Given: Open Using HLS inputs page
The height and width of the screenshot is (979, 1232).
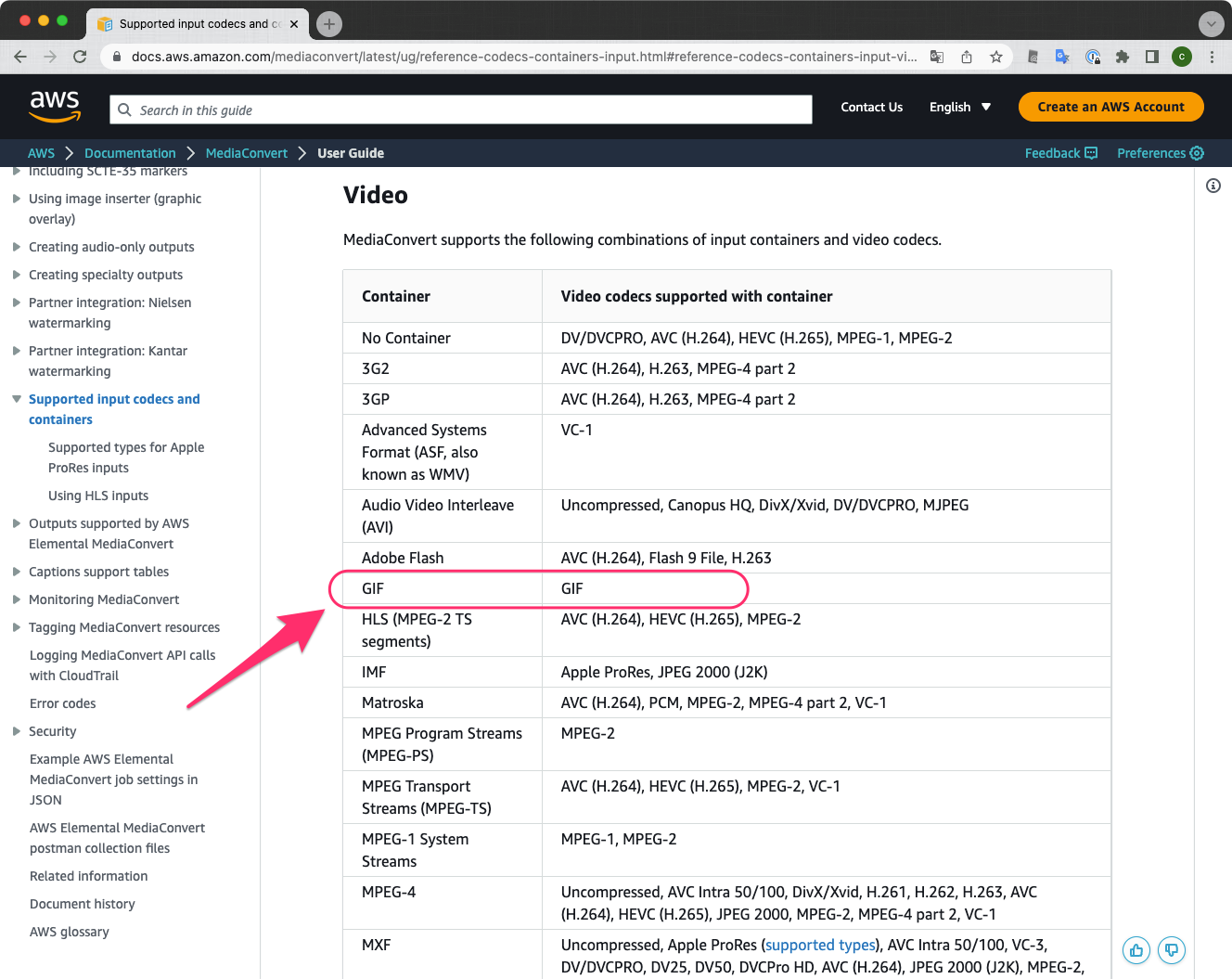Looking at the screenshot, I should click(x=98, y=496).
